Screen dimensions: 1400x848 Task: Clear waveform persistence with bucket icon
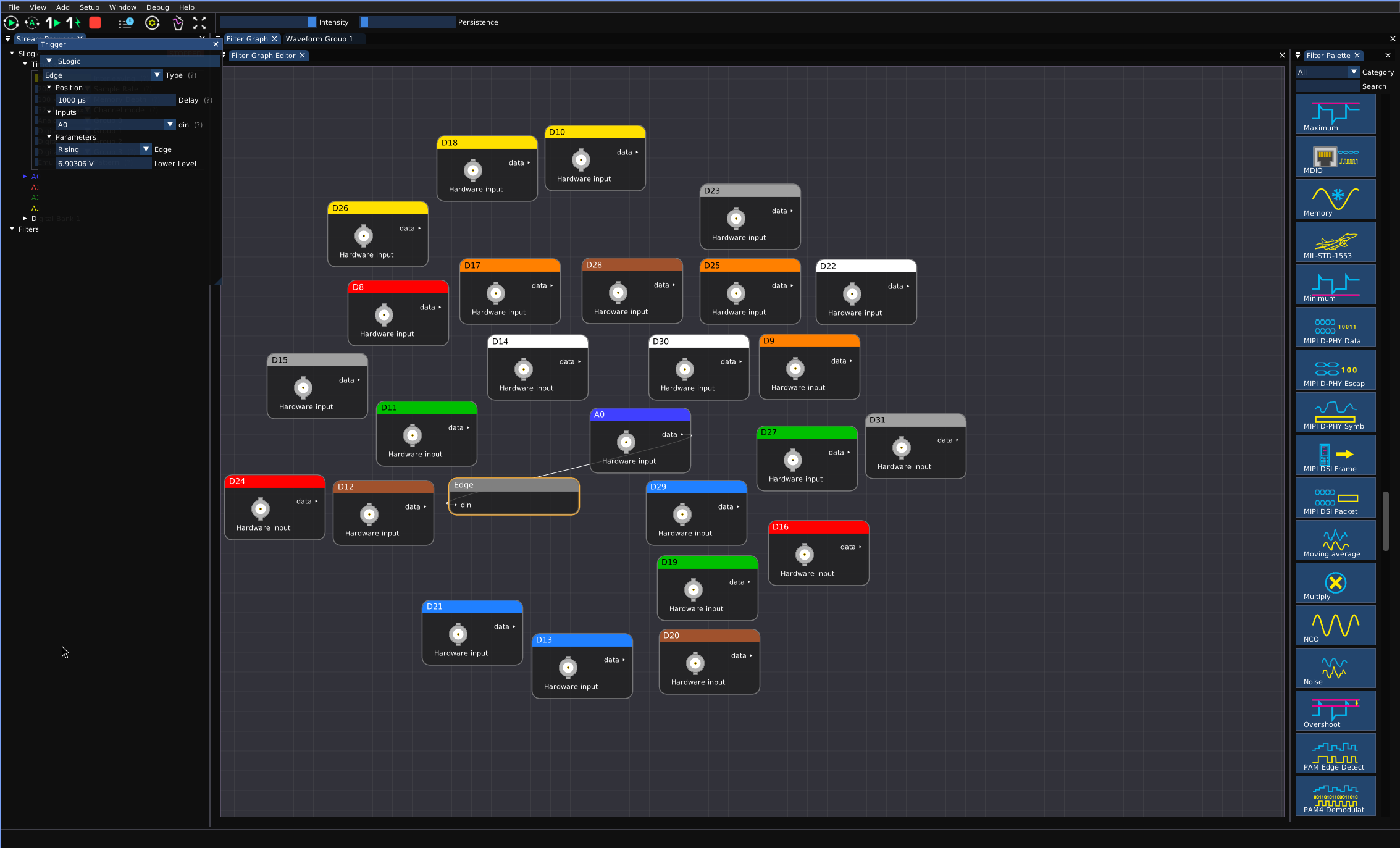pos(178,23)
